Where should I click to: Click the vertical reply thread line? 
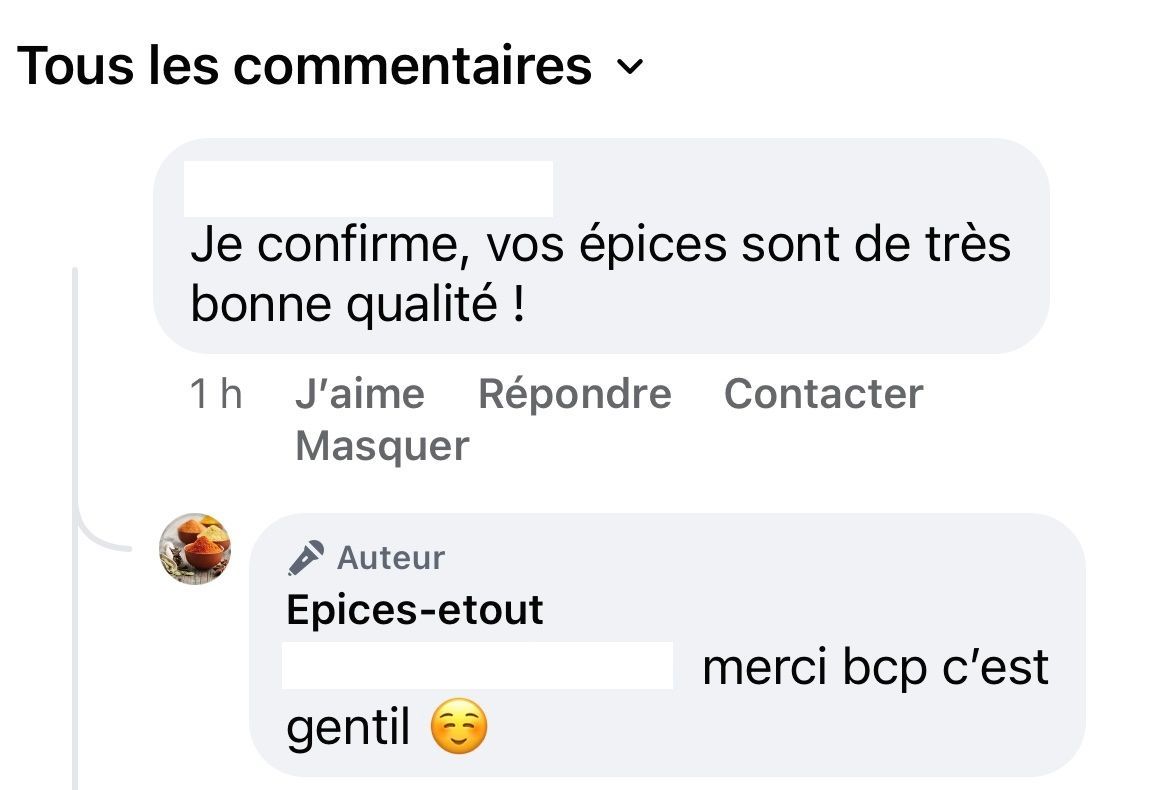coord(76,400)
